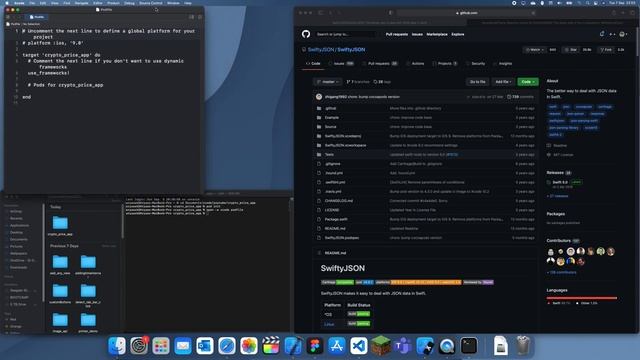This screenshot has height=360, width=640.
Task: Open Photos app in the Dock
Action: click(x=249, y=346)
